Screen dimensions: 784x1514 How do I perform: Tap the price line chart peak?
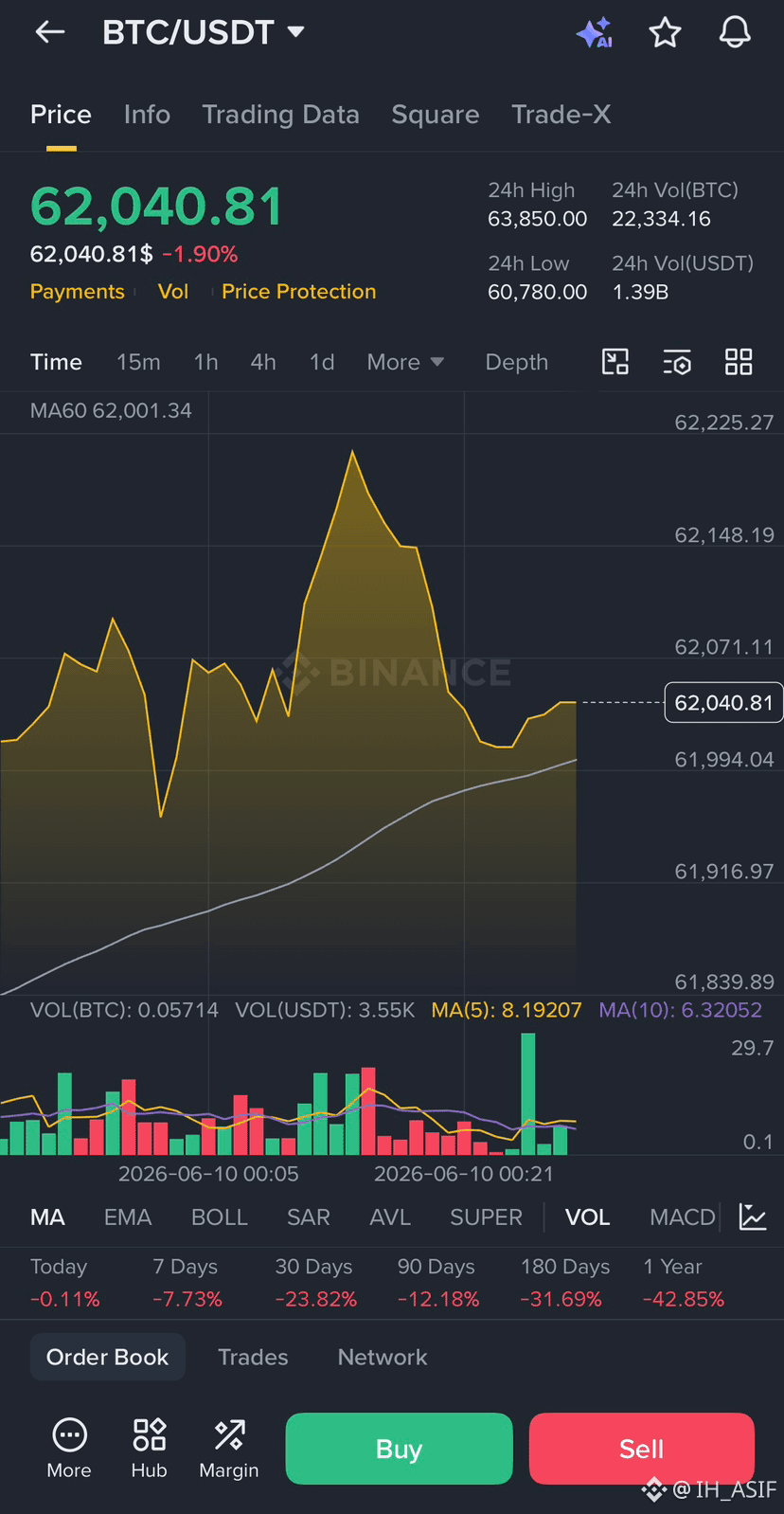(353, 453)
